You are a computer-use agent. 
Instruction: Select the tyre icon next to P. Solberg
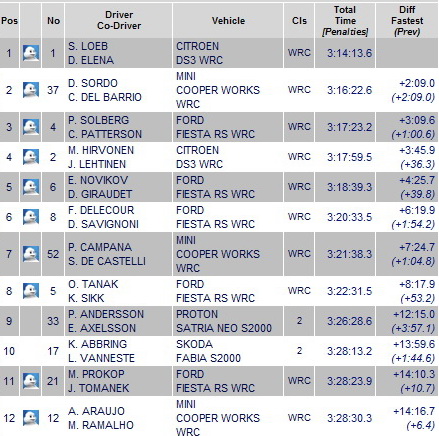click(x=31, y=127)
